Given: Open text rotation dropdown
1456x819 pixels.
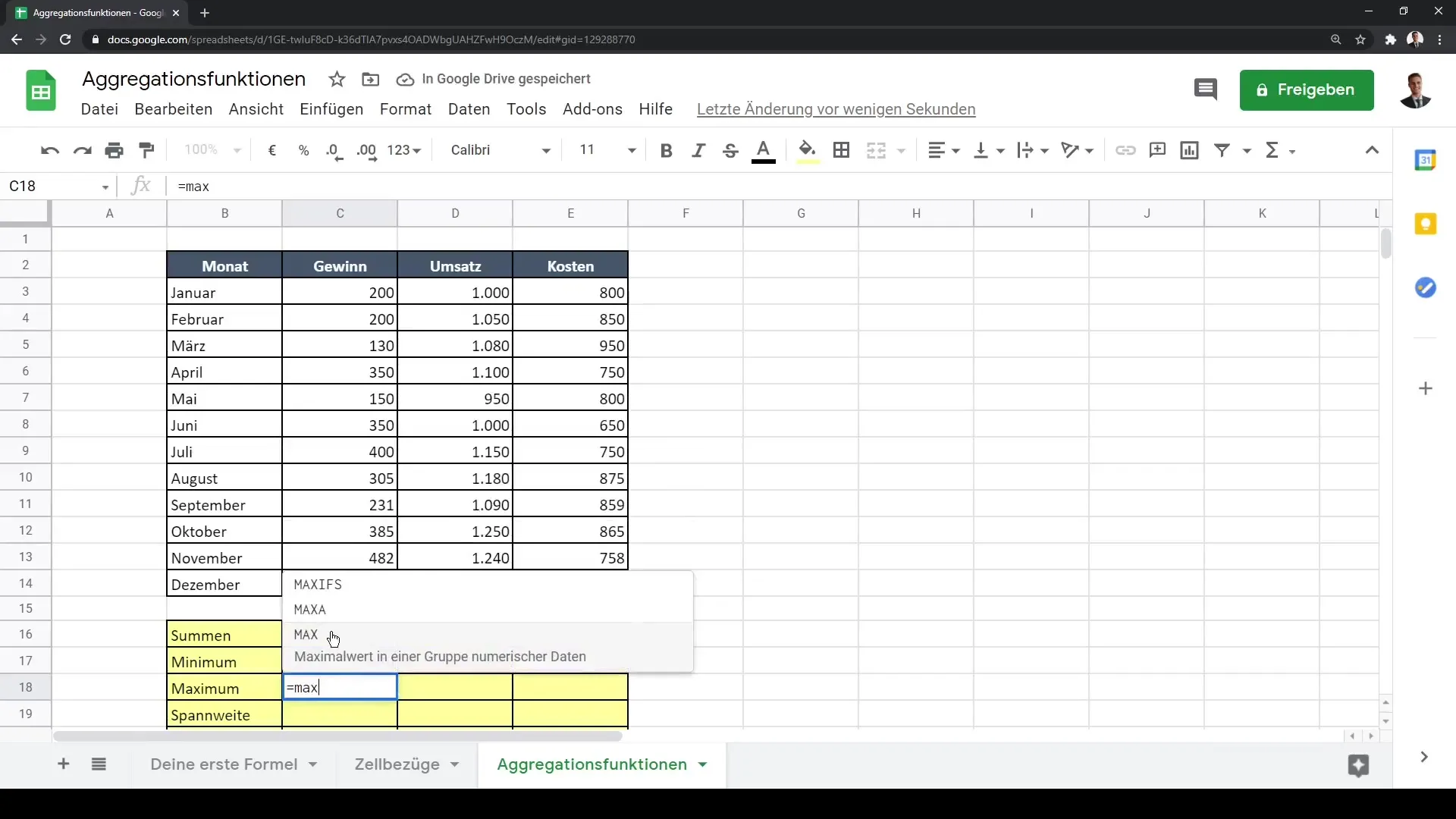Looking at the screenshot, I should coord(1078,150).
